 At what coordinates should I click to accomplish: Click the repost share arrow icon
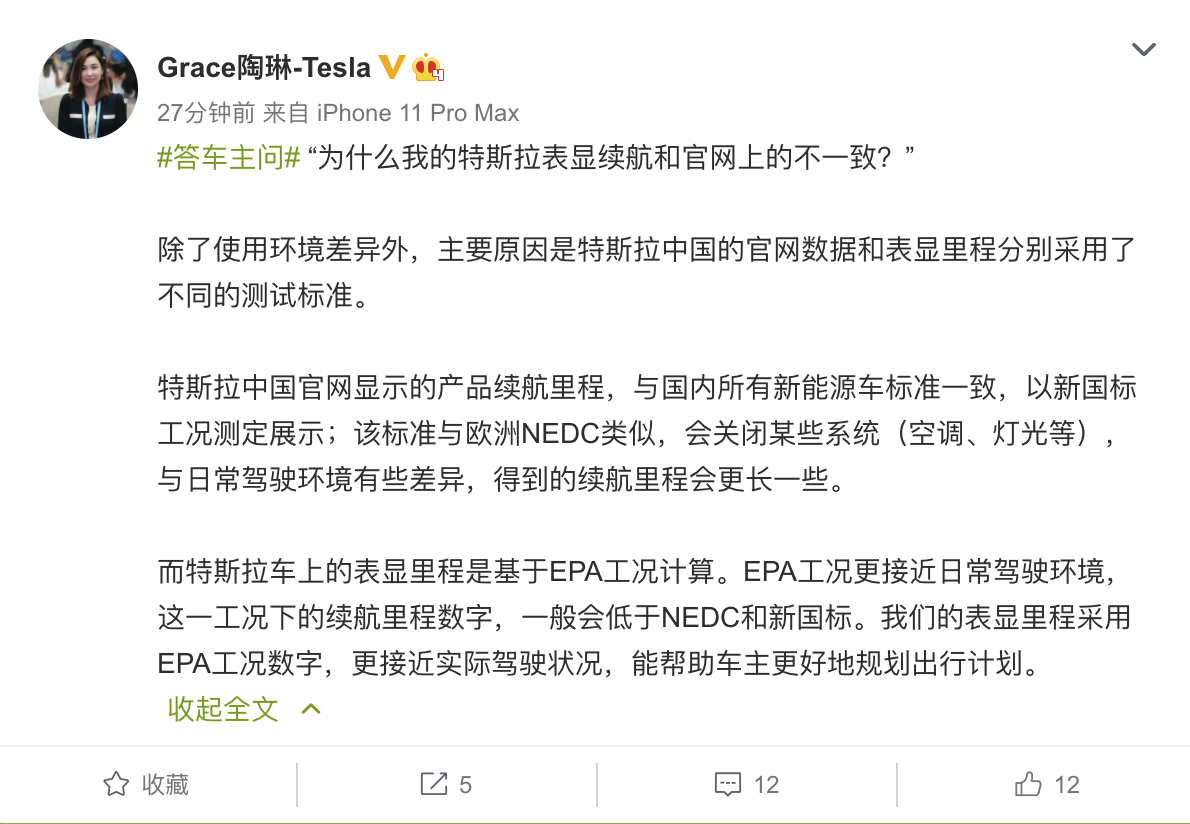coord(435,785)
